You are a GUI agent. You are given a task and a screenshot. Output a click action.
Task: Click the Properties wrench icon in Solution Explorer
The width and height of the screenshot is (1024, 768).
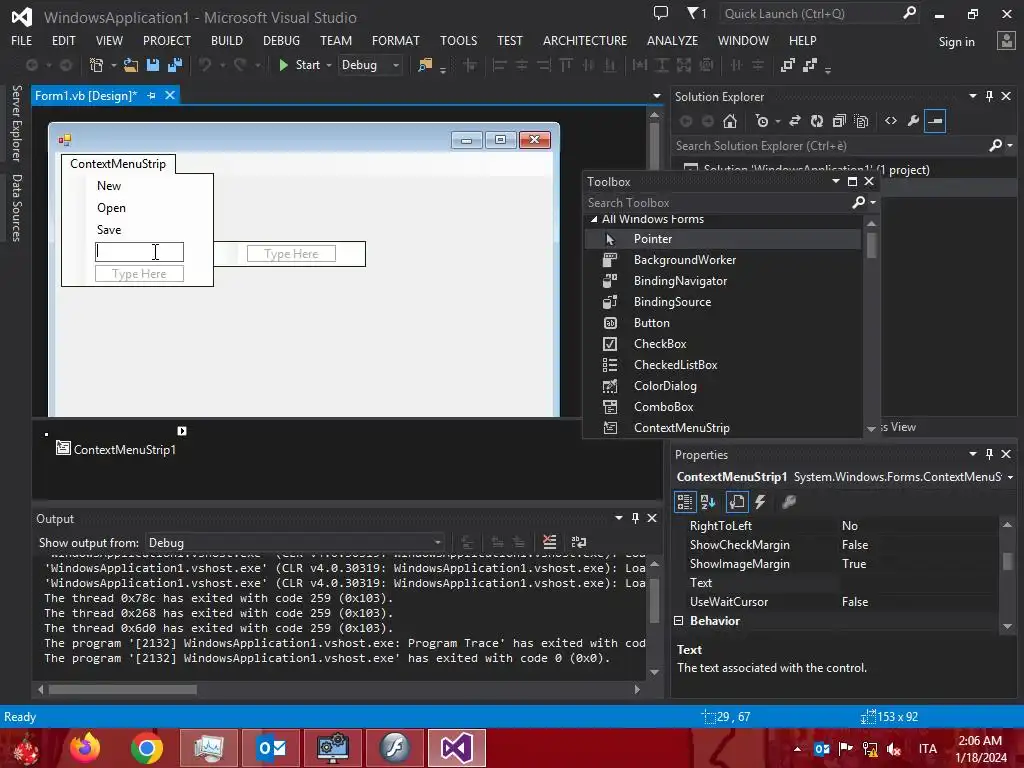click(x=913, y=121)
